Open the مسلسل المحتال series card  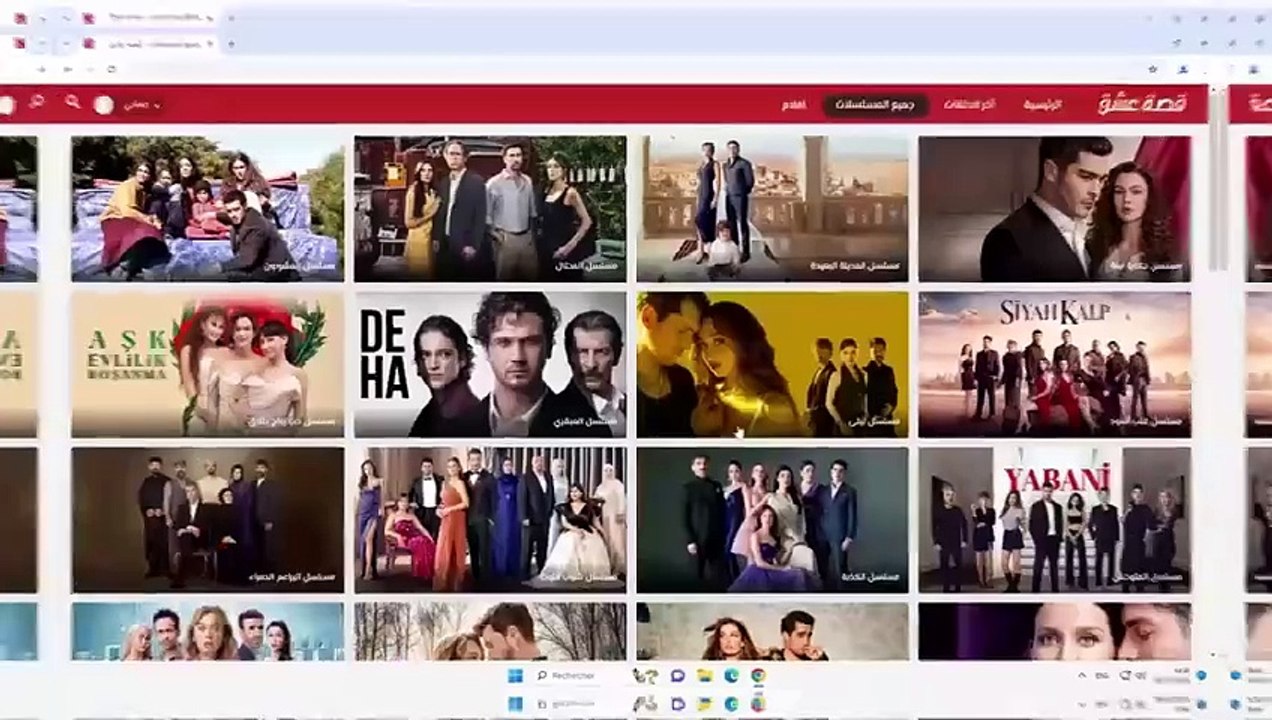pos(490,209)
